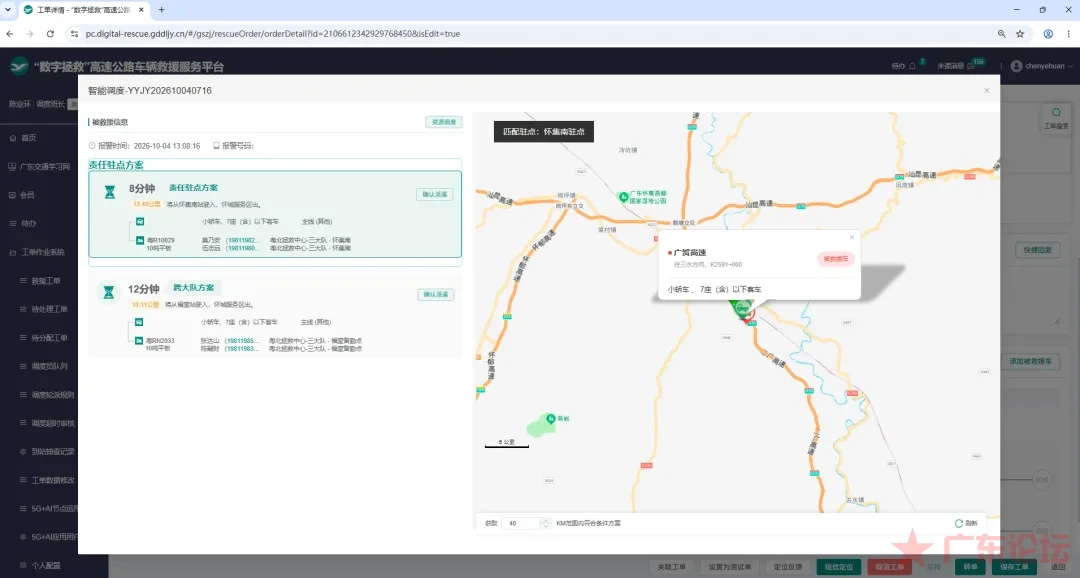The width and height of the screenshot is (1080, 578).
Task: Click the 被救援车 tag in the map popup
Action: (x=836, y=259)
